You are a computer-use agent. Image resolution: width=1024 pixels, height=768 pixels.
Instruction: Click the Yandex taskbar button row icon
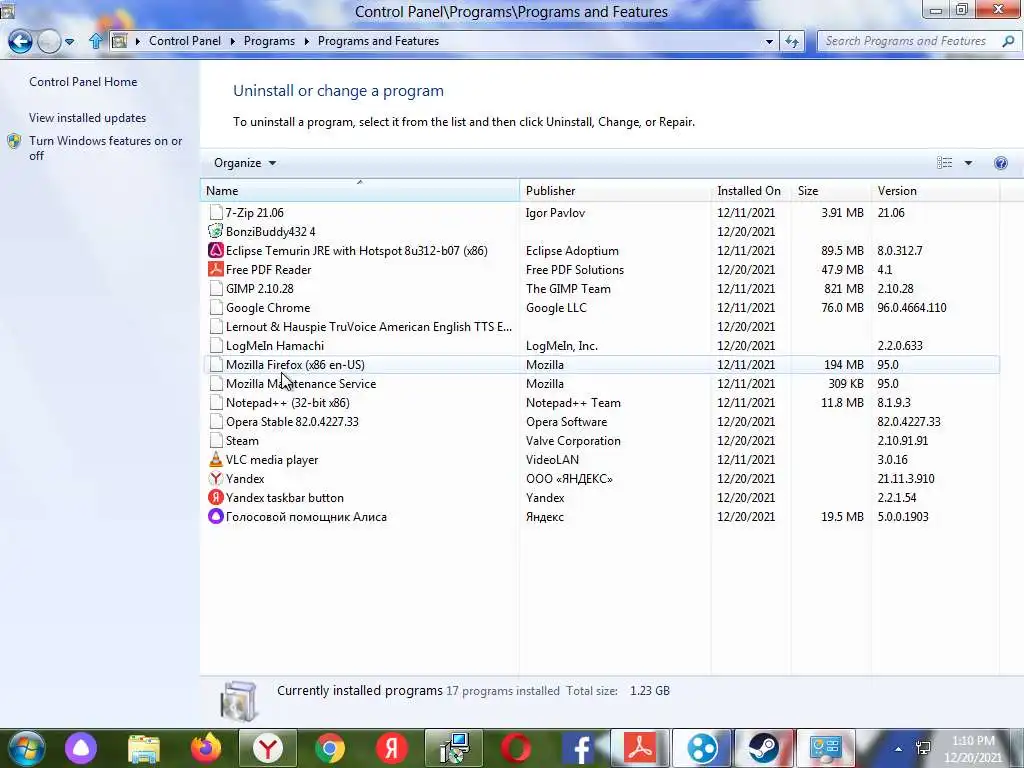point(216,497)
